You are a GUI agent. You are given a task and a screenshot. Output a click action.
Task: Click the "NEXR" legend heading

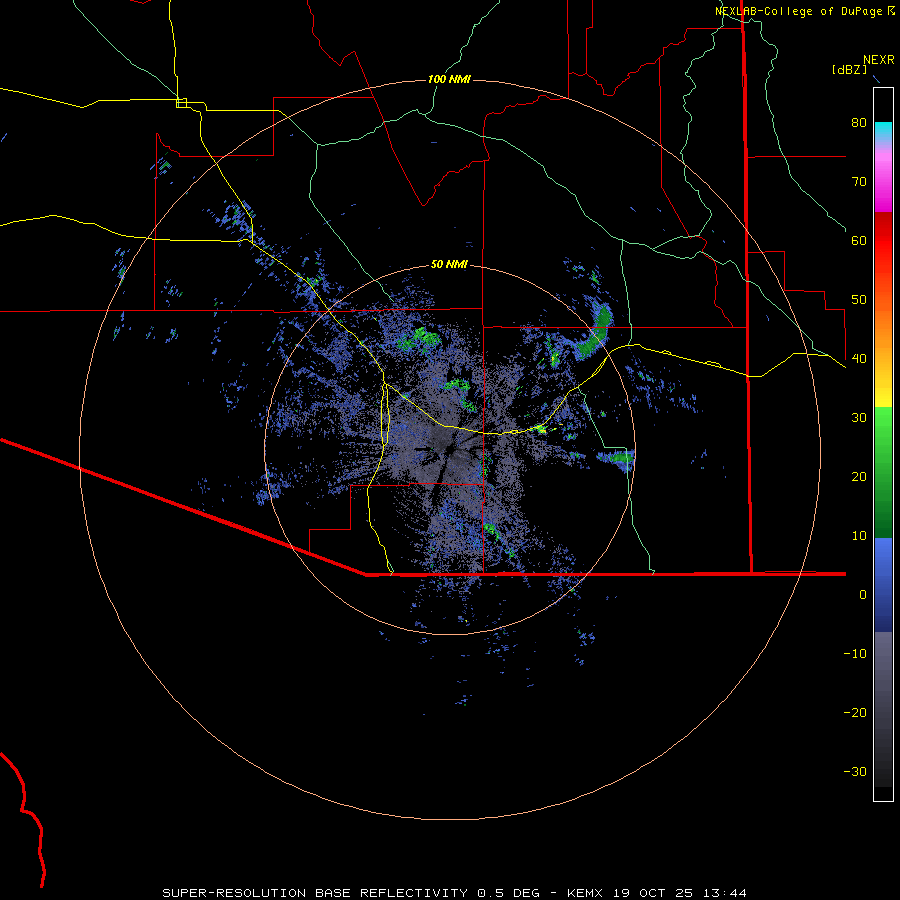(878, 60)
